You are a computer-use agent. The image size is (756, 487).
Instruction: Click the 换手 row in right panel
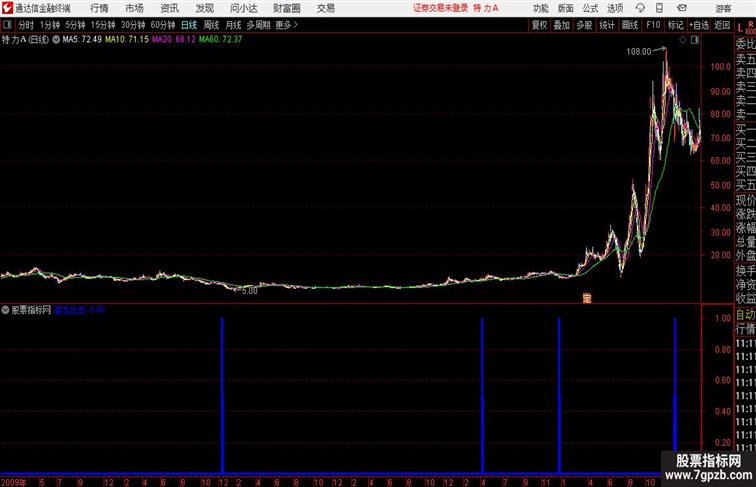745,271
